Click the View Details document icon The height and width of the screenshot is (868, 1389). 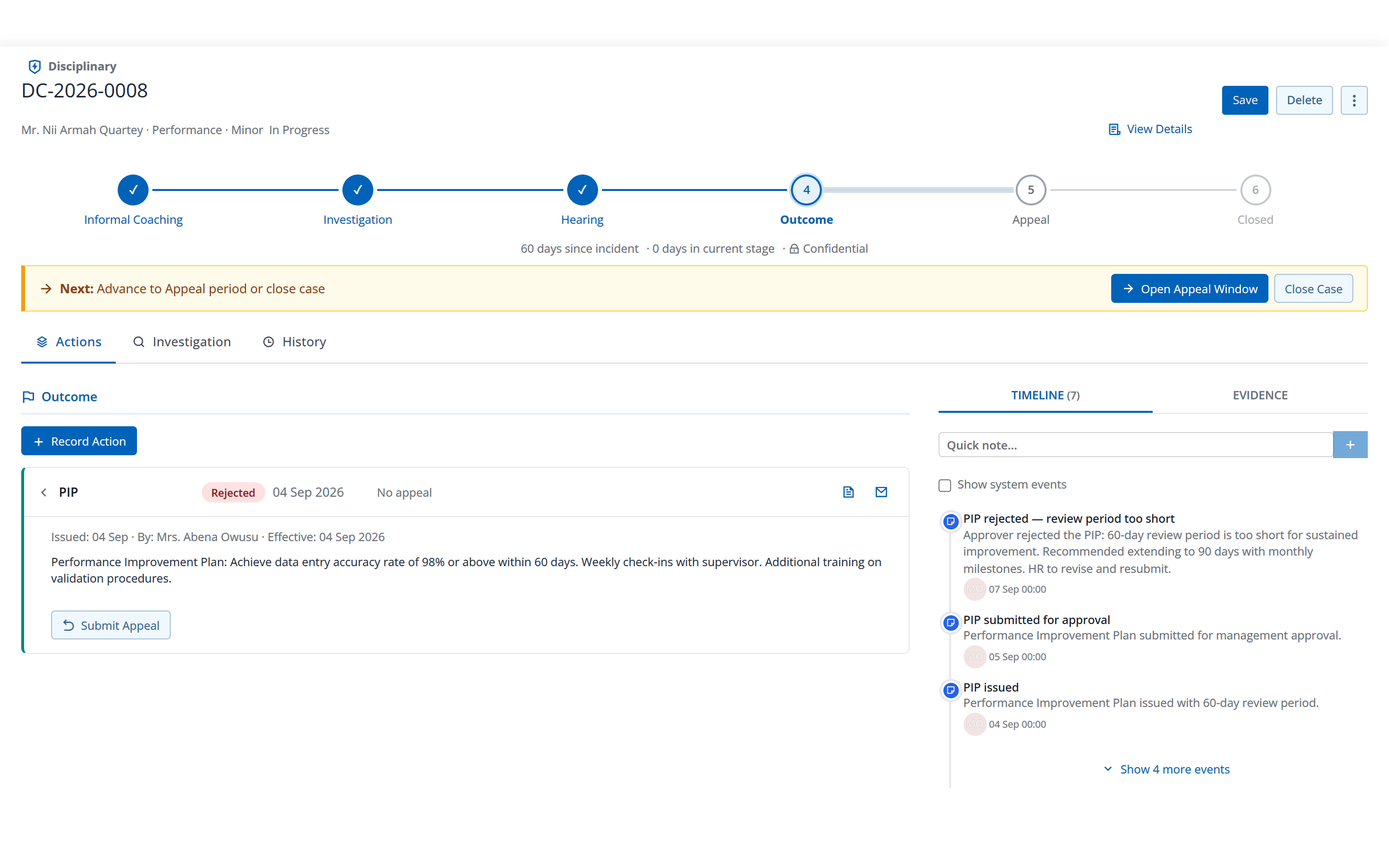[x=1114, y=129]
